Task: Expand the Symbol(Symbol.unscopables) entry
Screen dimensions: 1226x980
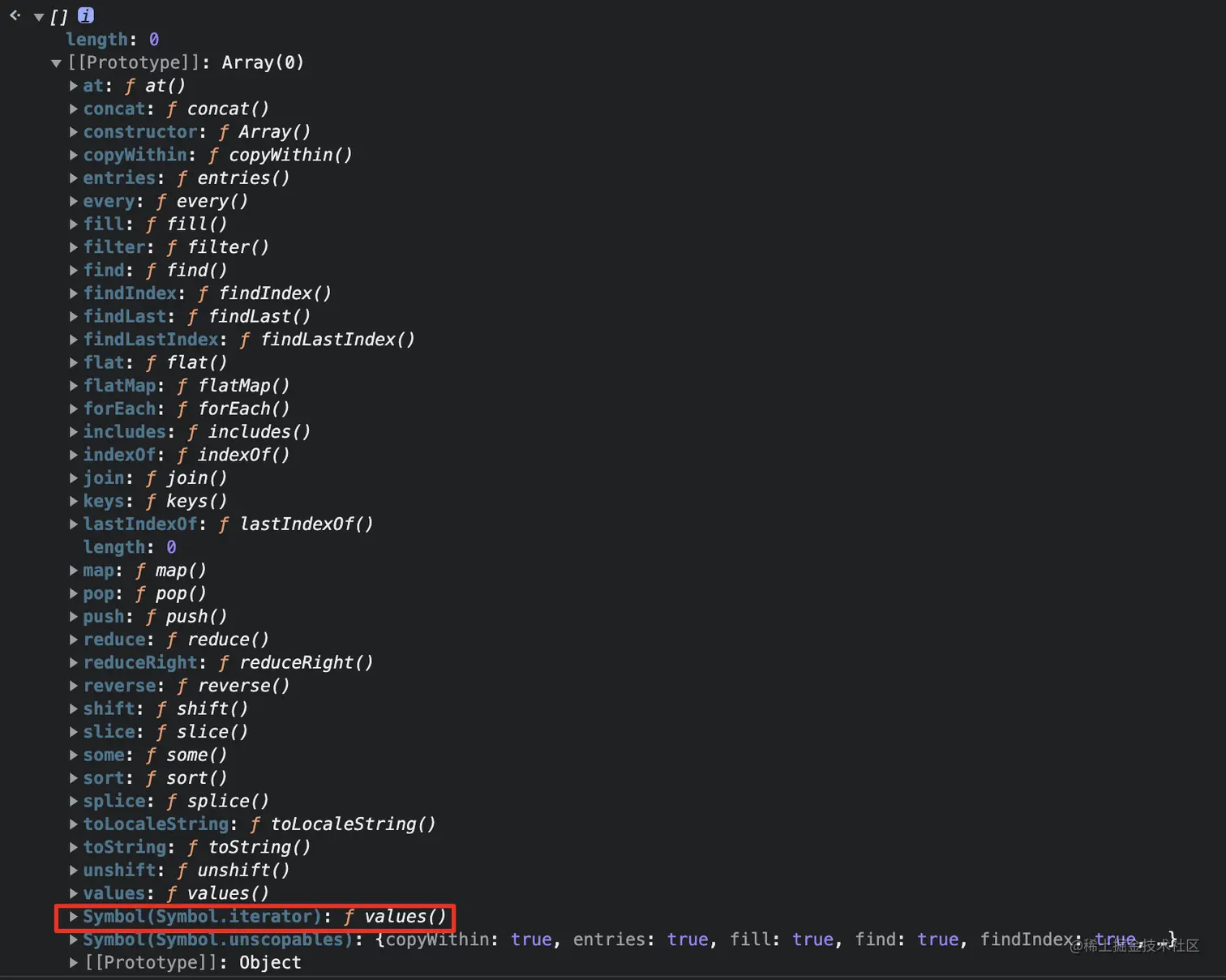Action: pos(74,939)
